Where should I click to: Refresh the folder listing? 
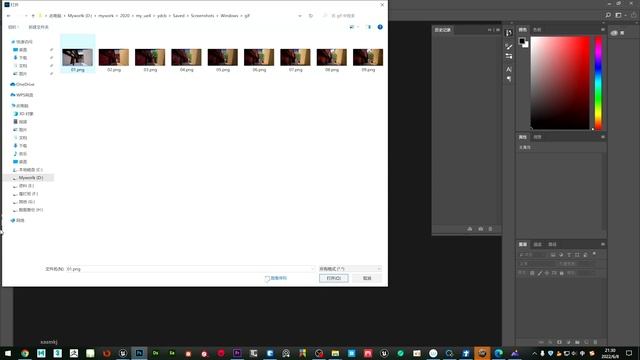(311, 16)
